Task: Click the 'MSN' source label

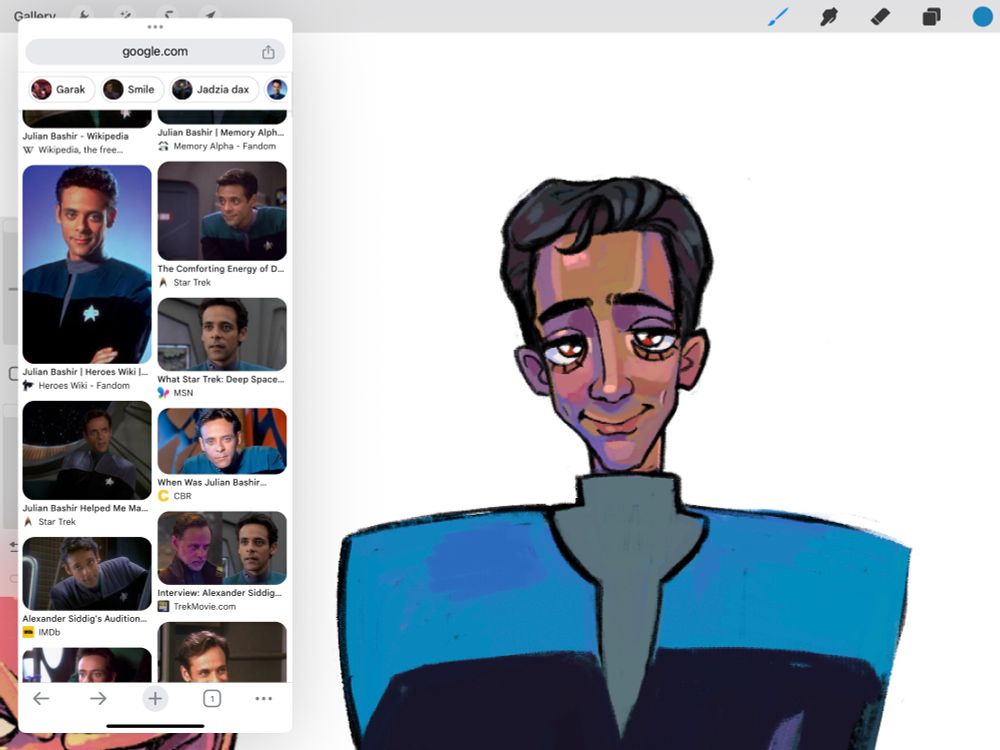Action: click(183, 393)
